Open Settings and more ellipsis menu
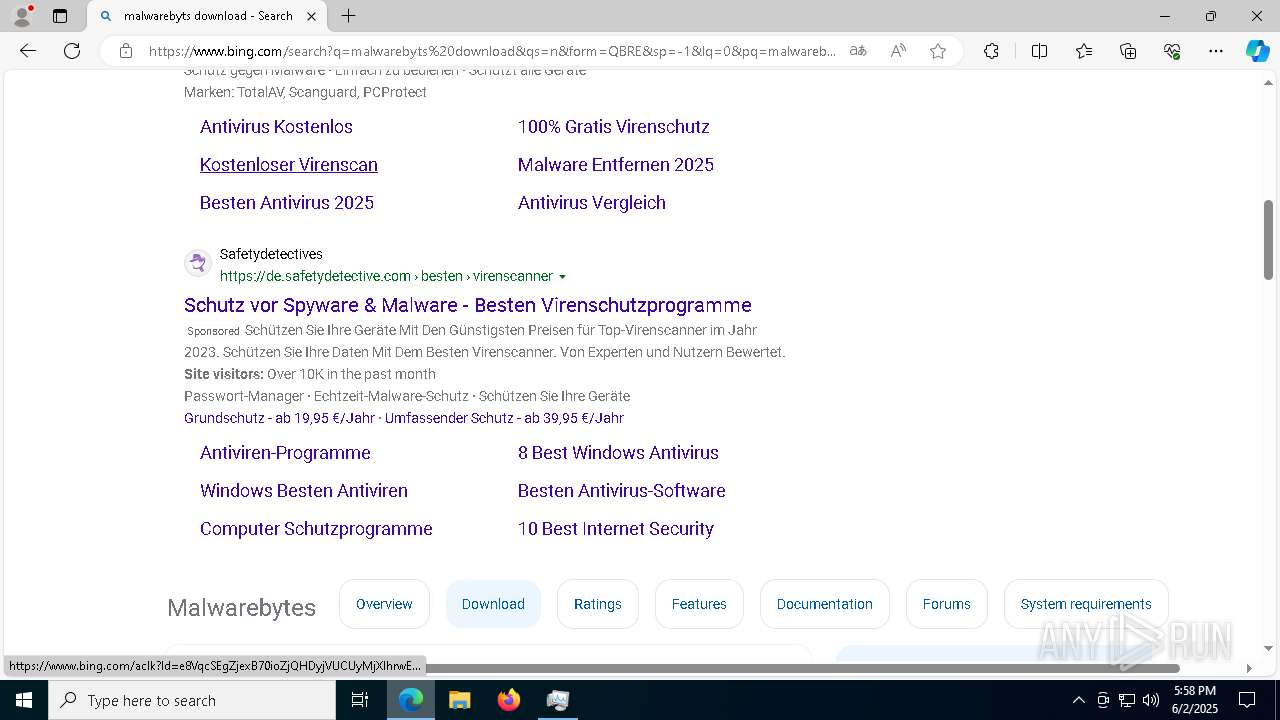Image resolution: width=1280 pixels, height=720 pixels. [x=1216, y=51]
